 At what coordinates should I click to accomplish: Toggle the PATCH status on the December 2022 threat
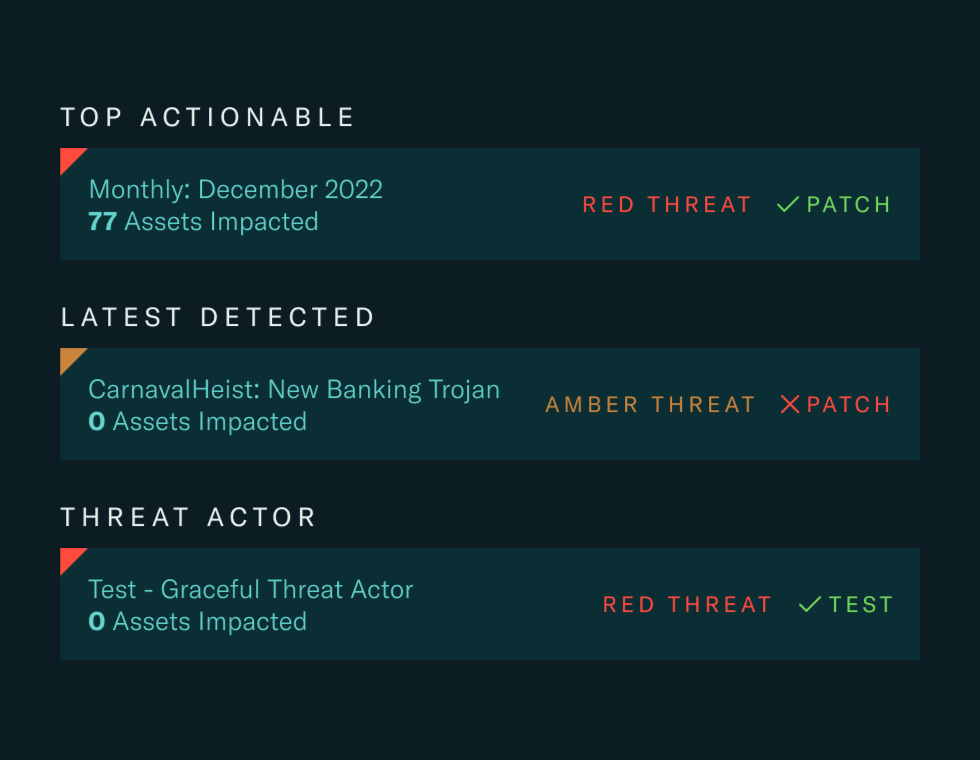point(833,204)
